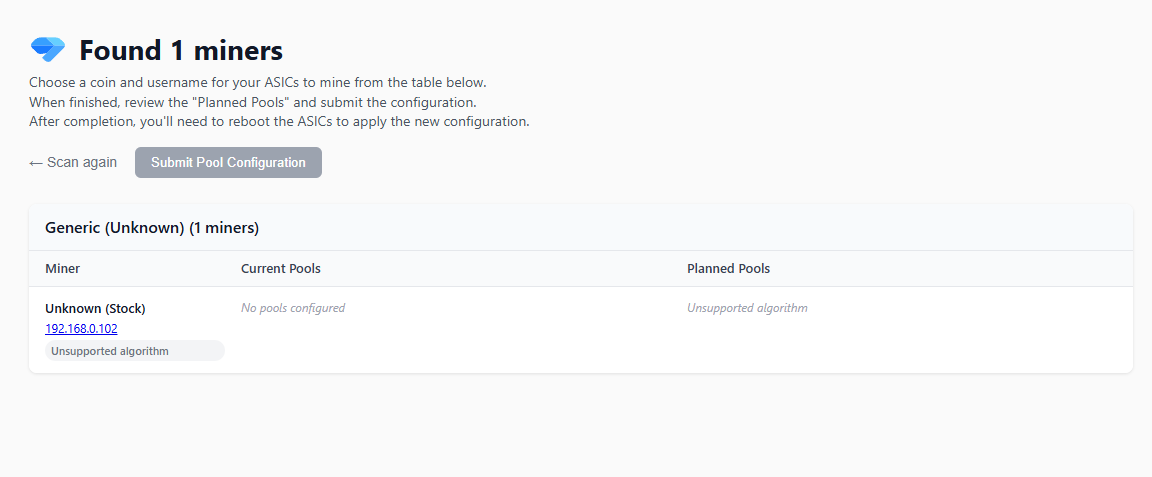Click the Current Pools column header
The image size is (1152, 477).
280,269
